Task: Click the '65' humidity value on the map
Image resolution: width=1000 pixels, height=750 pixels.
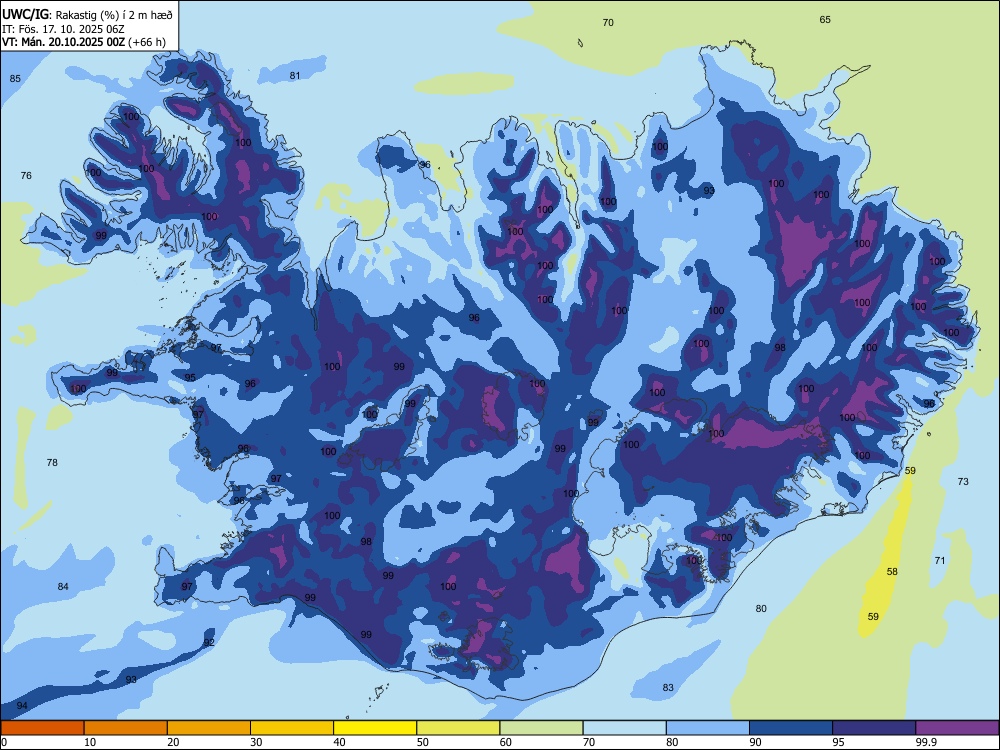Action: pyautogui.click(x=825, y=20)
